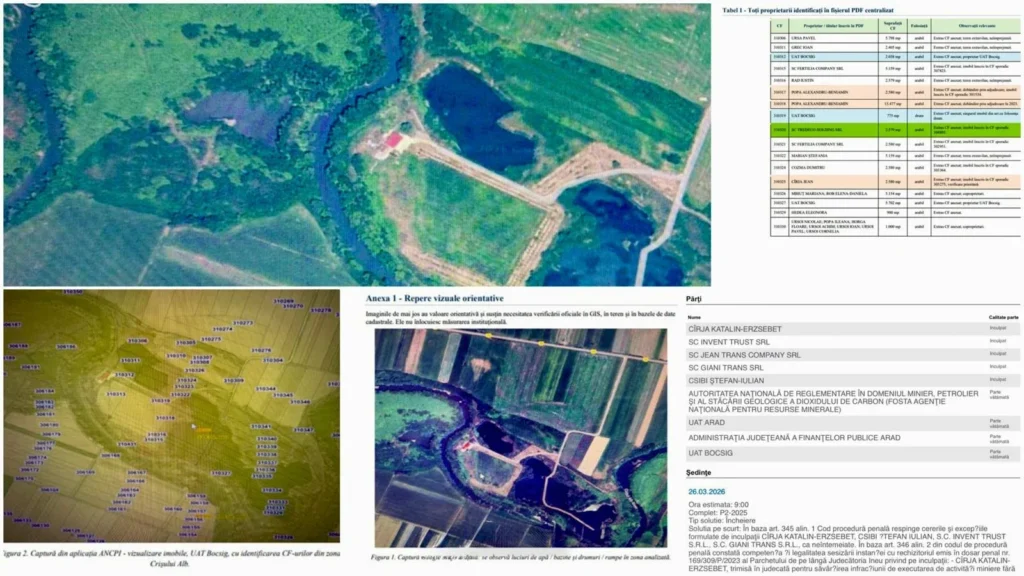
Task: Click parcel label 310306 on the cadastral map
Action: click(137, 340)
